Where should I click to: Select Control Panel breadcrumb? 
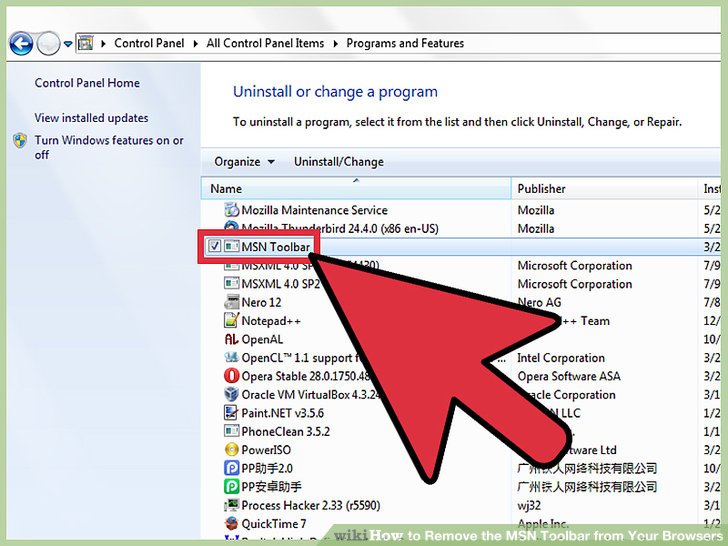coord(149,43)
